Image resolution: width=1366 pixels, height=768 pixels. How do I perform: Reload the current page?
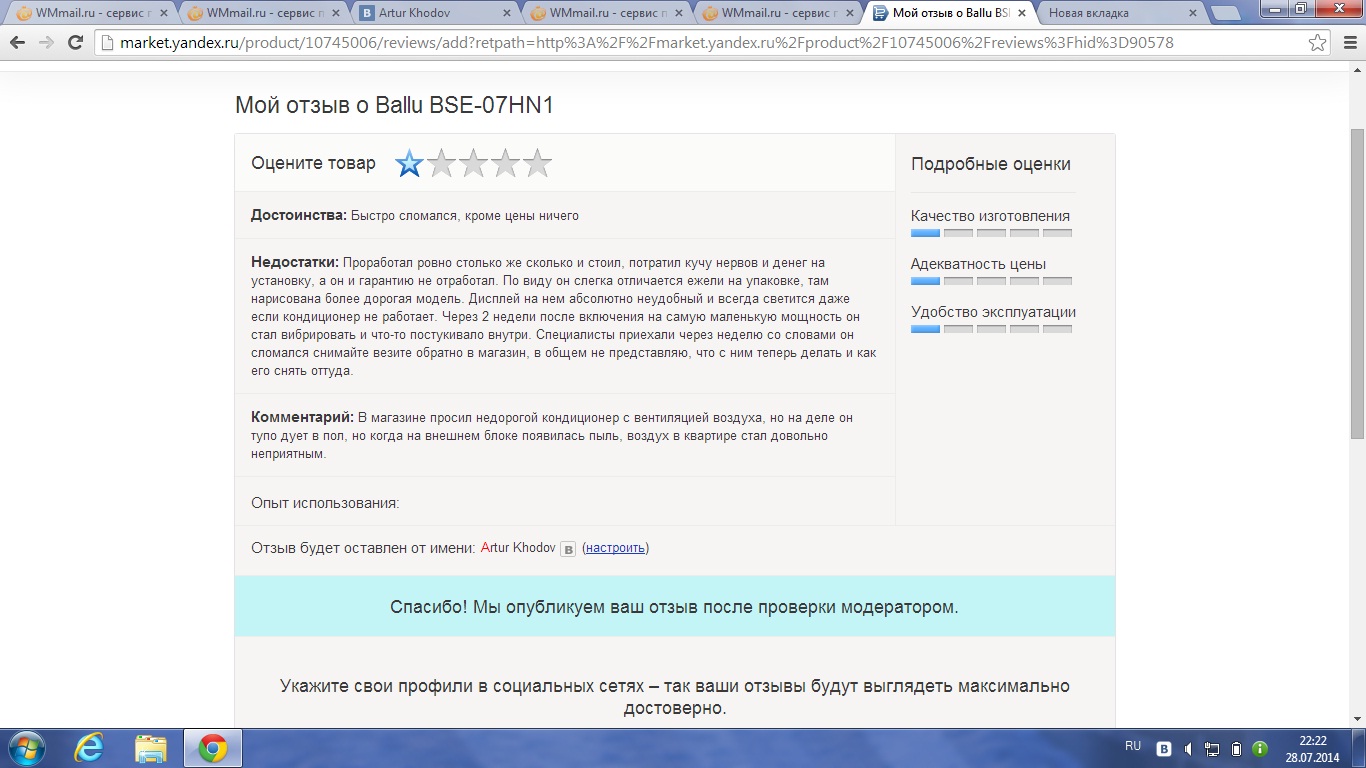[75, 43]
